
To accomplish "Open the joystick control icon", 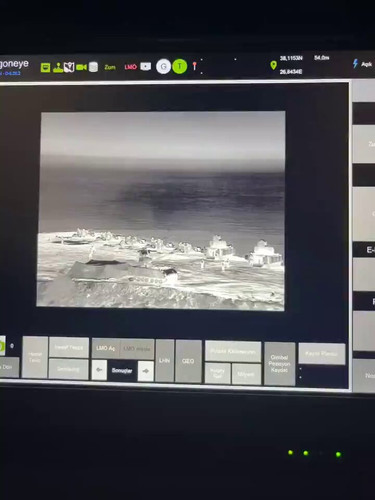I will pos(58,67).
